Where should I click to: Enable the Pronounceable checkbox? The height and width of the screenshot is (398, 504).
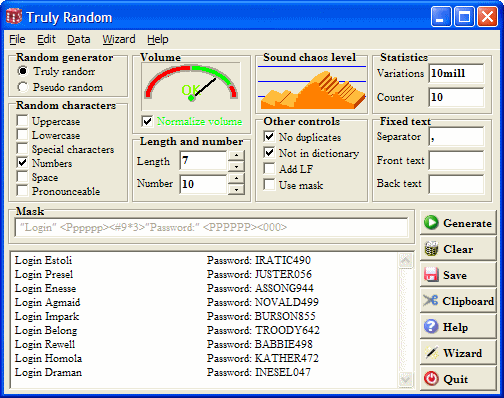coord(22,191)
